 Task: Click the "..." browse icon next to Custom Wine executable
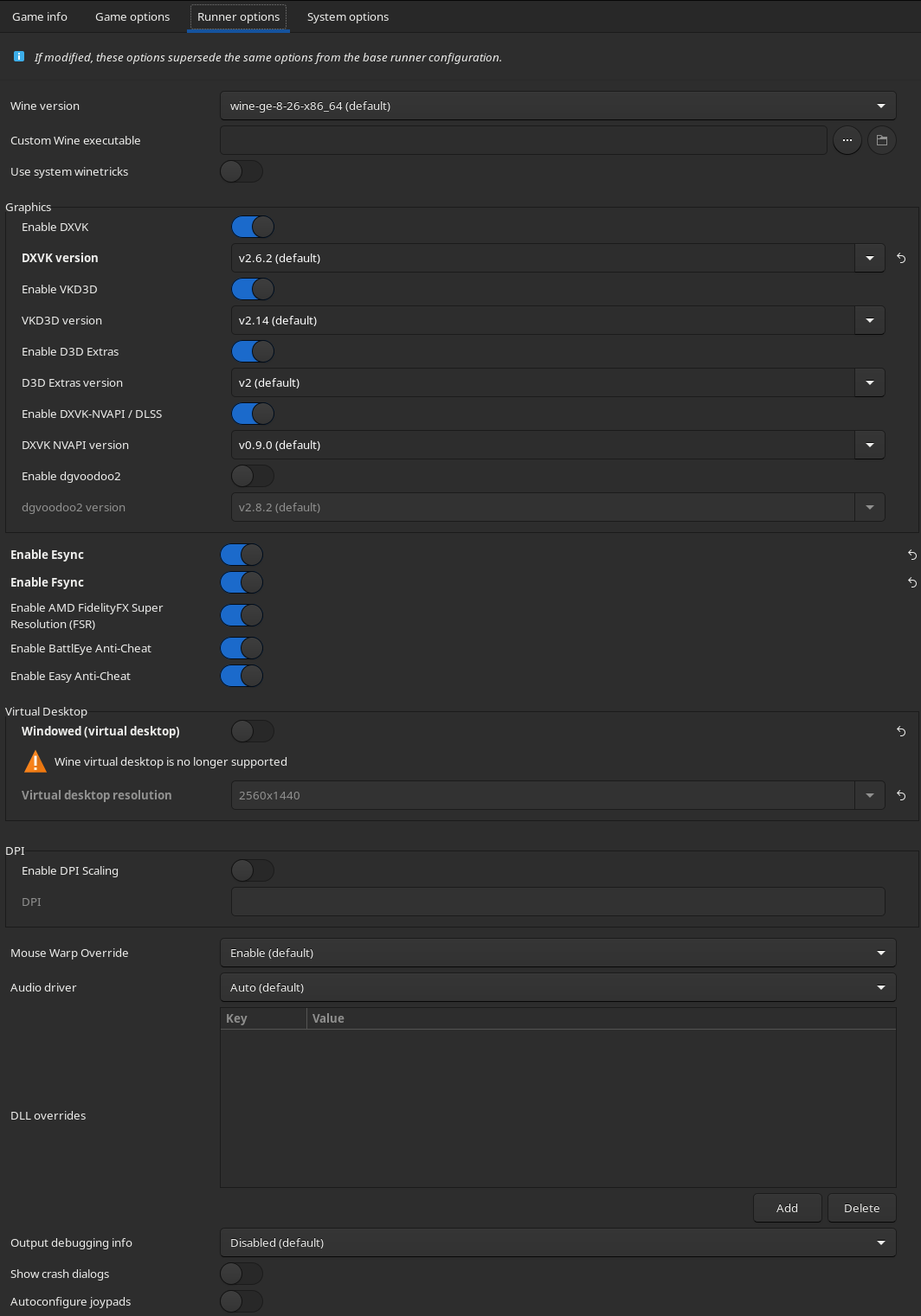847,140
